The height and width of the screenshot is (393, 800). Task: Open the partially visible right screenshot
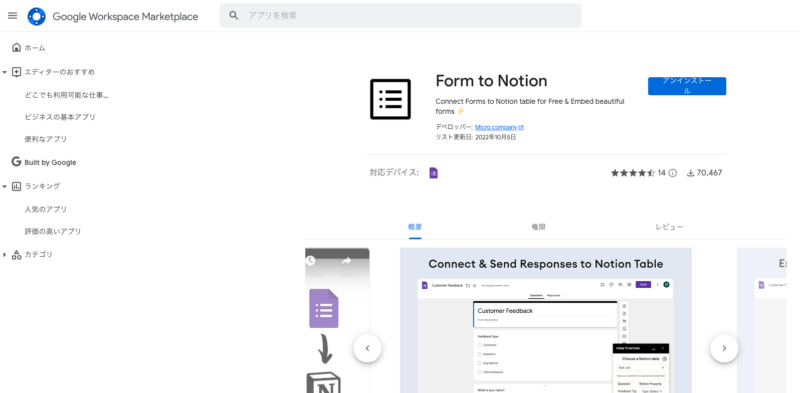click(761, 321)
